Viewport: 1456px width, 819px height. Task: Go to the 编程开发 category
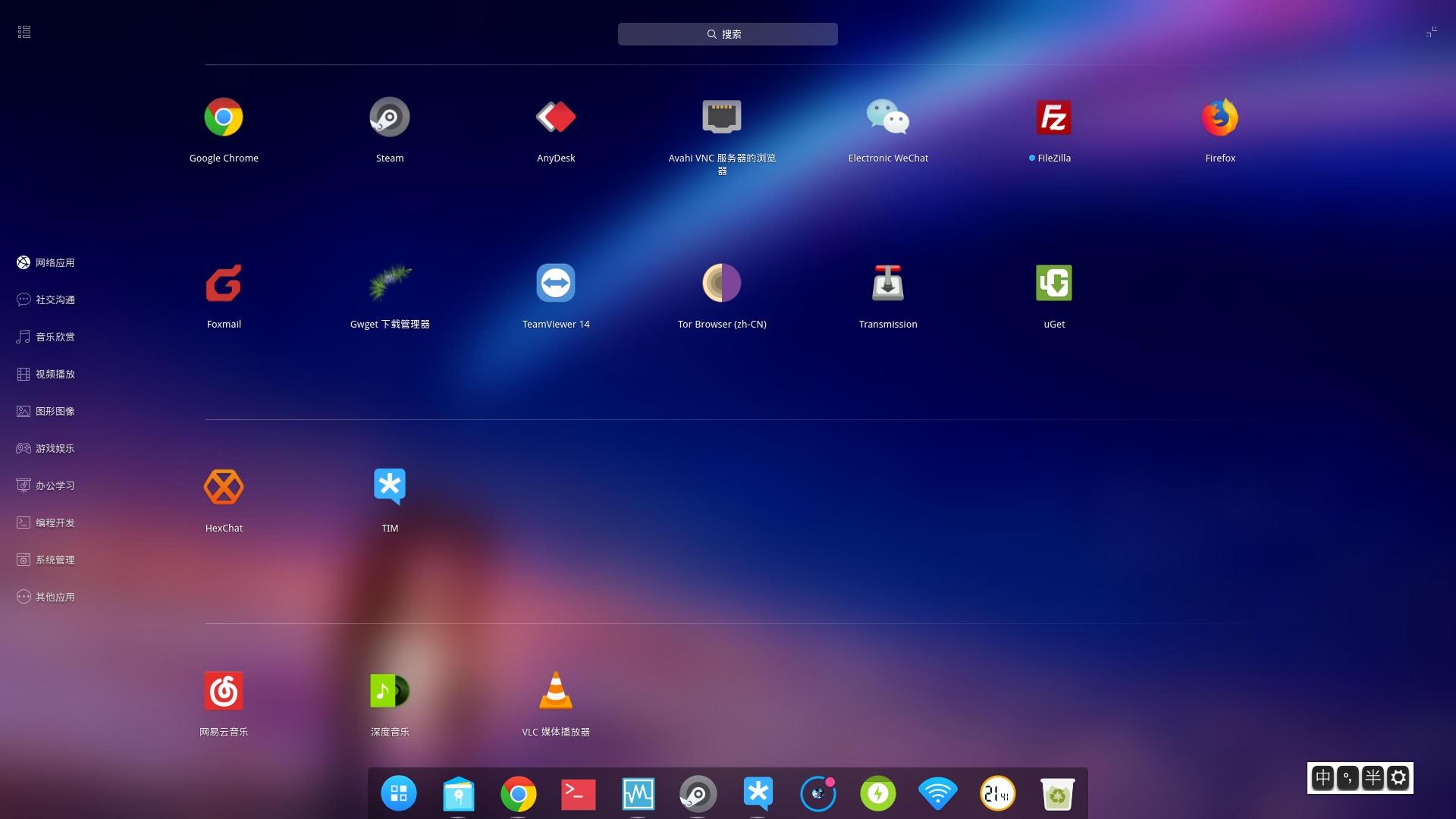point(45,522)
